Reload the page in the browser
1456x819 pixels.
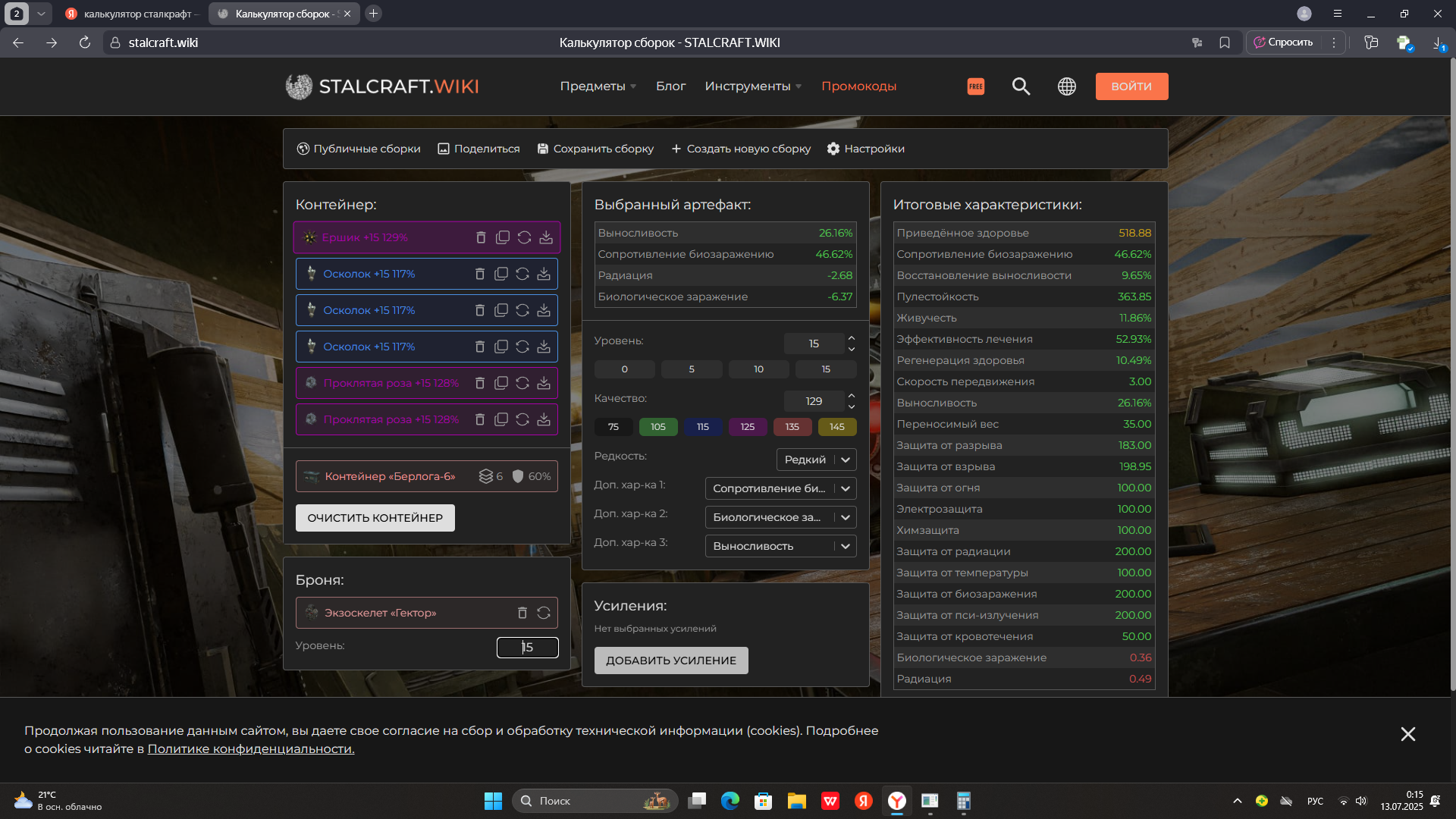click(x=85, y=42)
